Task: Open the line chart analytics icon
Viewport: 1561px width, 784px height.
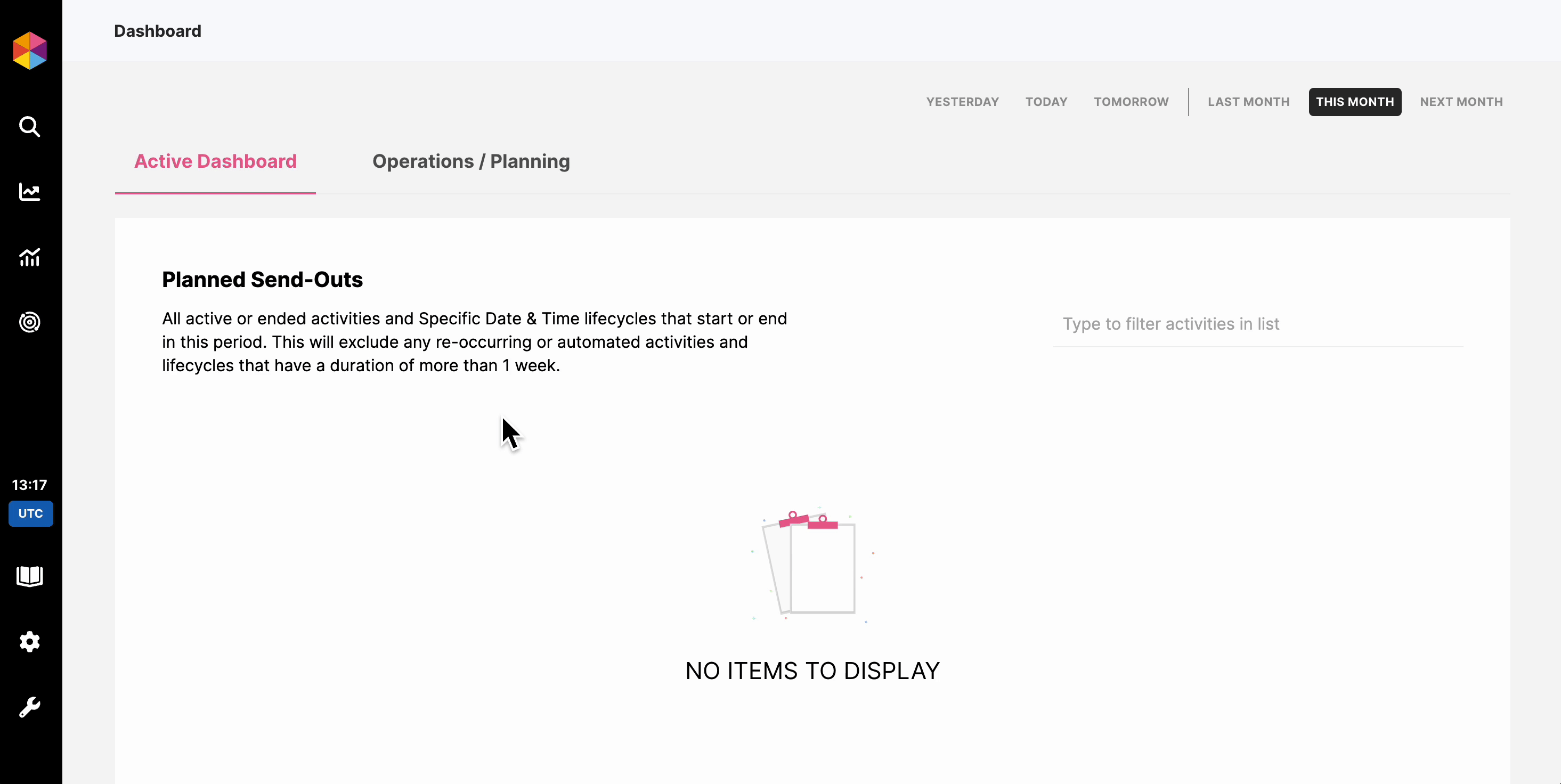Action: [30, 192]
